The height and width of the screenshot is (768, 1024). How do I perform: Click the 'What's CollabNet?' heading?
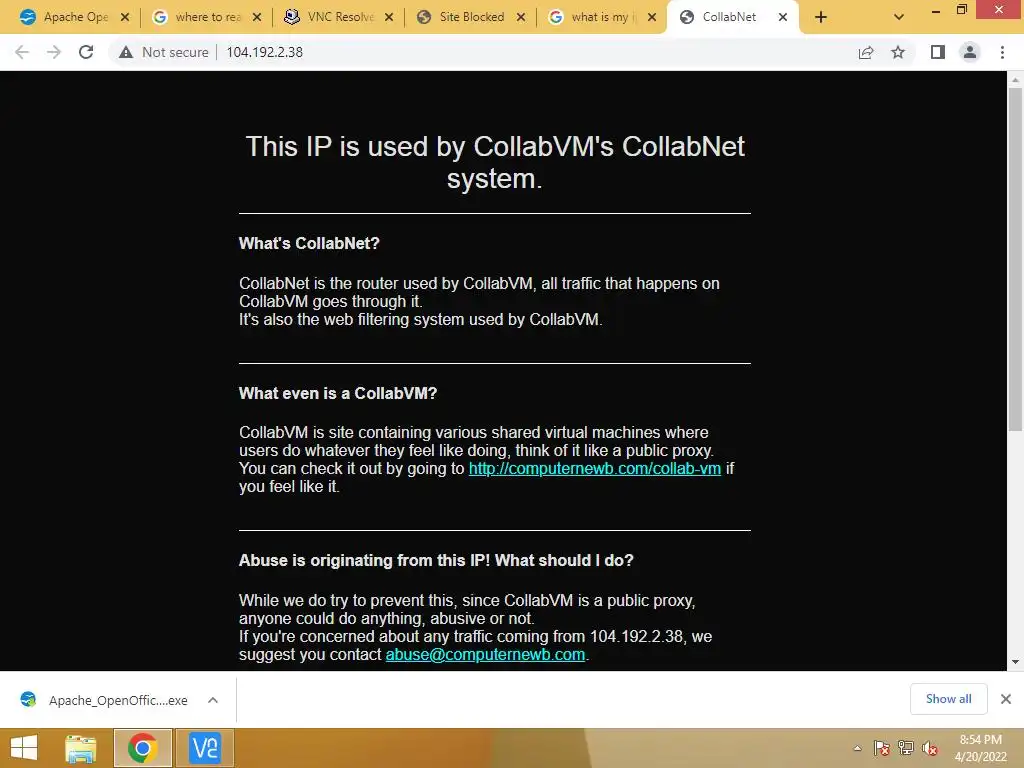309,244
